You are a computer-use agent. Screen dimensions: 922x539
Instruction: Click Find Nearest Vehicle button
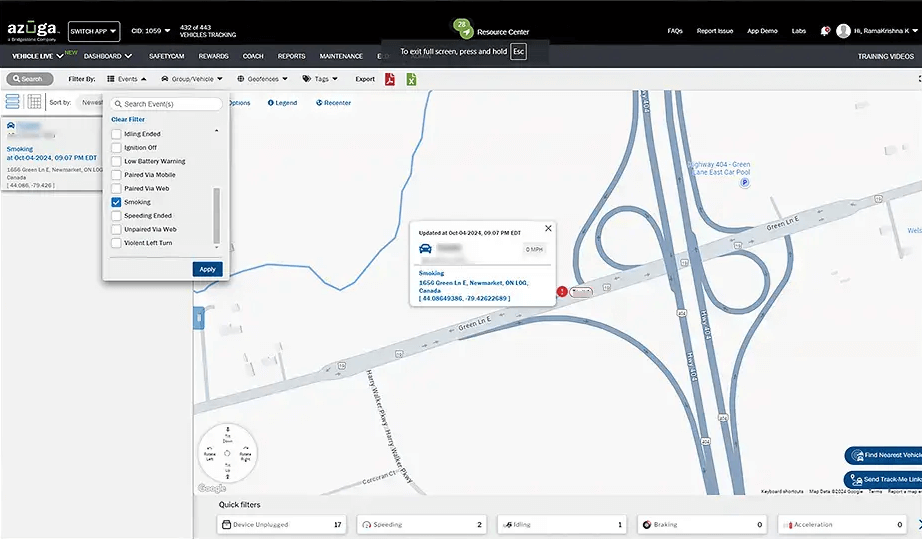click(x=883, y=455)
